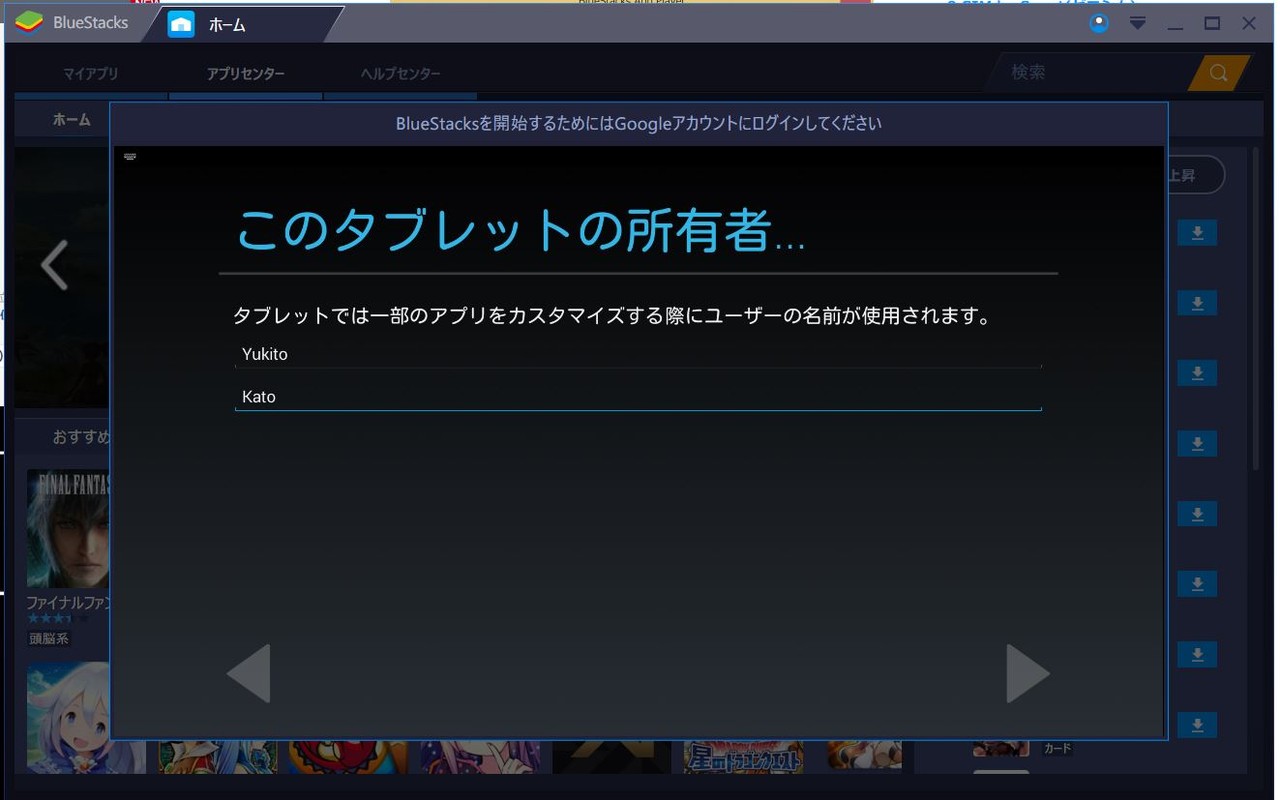This screenshot has height=800, width=1280.
Task: Go back with the setup left arrow
Action: tap(249, 673)
